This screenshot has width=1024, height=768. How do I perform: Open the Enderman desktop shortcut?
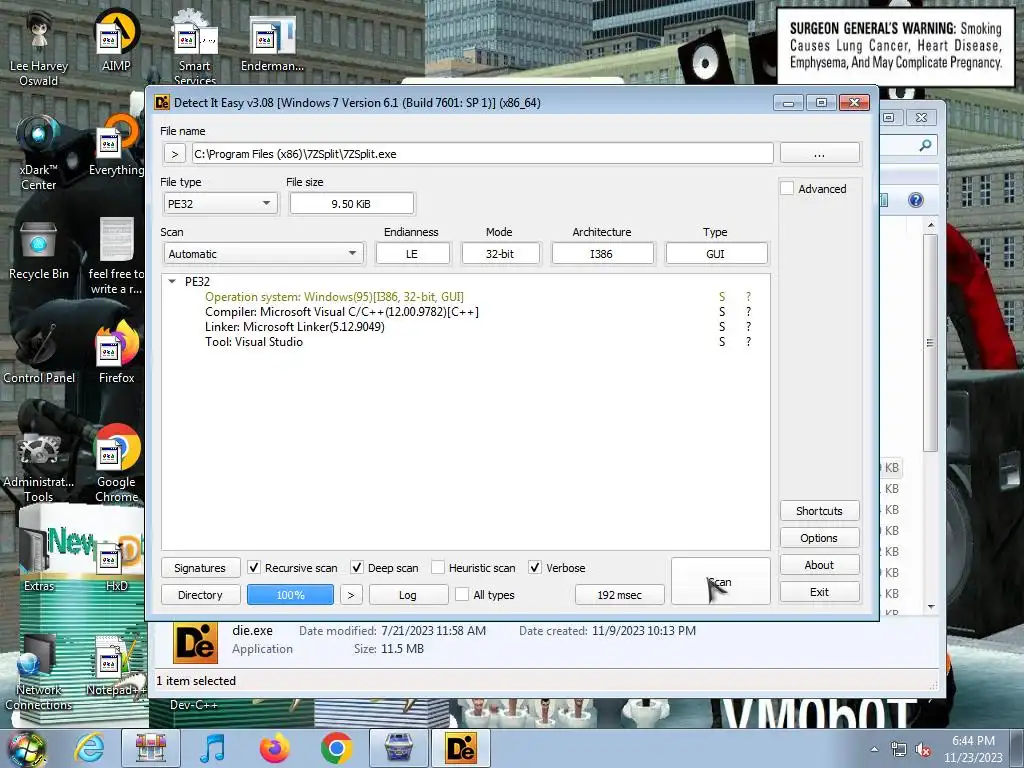click(272, 42)
